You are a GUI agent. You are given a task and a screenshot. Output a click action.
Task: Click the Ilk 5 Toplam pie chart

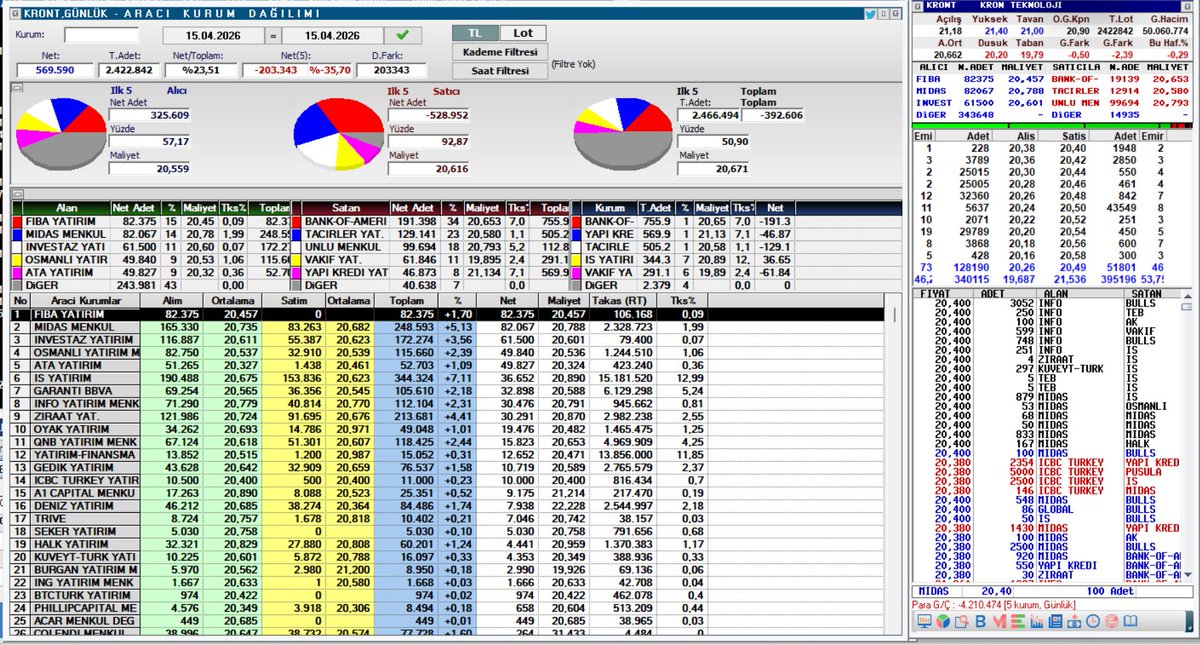[x=622, y=135]
